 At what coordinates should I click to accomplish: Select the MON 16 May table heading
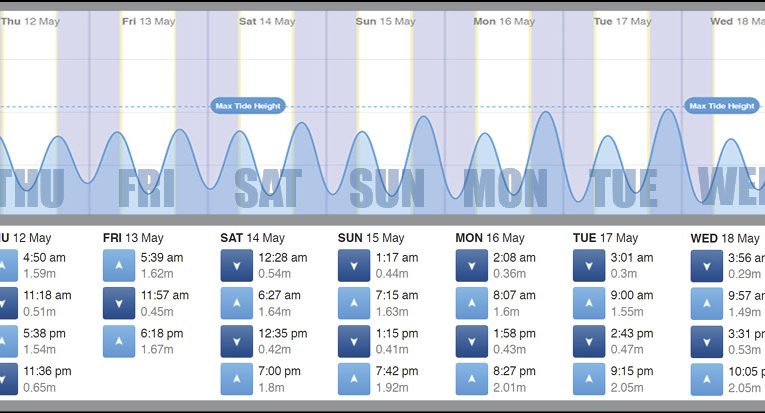point(489,238)
